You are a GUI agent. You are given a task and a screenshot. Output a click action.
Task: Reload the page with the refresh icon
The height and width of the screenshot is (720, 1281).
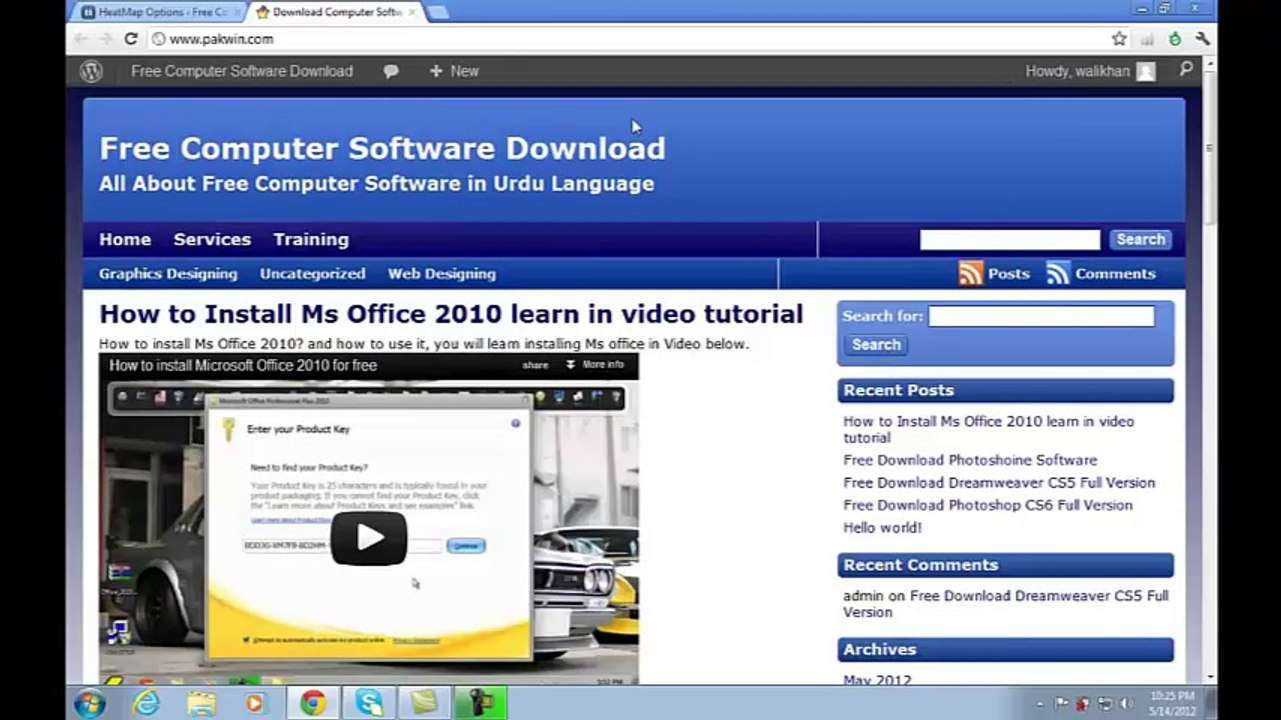coord(130,39)
